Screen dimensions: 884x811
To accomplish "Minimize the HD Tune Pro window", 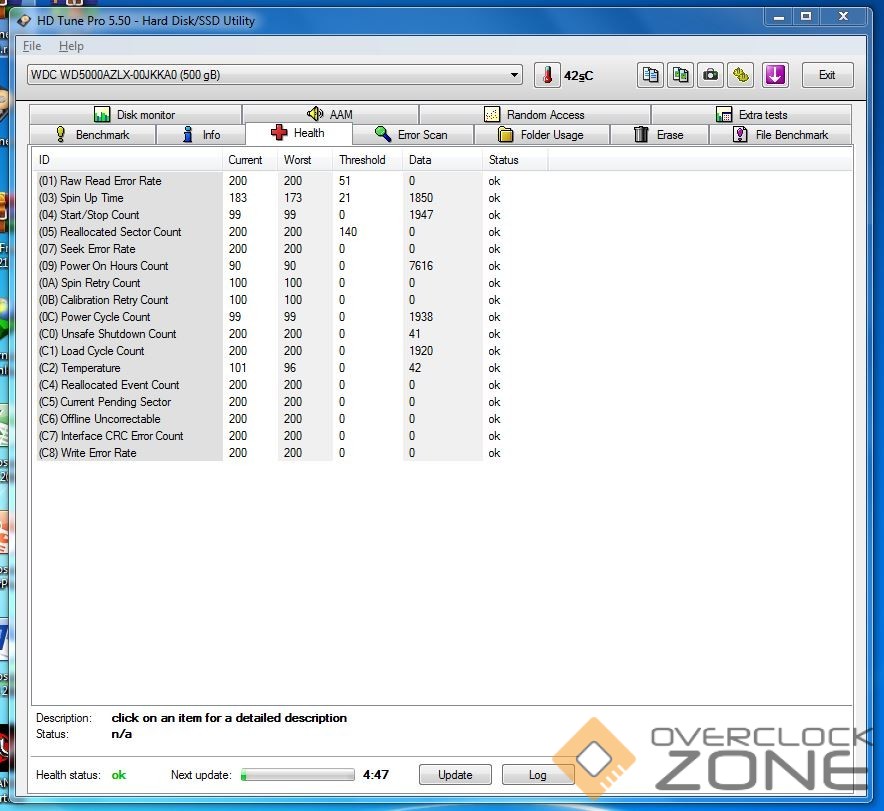I will pos(779,16).
